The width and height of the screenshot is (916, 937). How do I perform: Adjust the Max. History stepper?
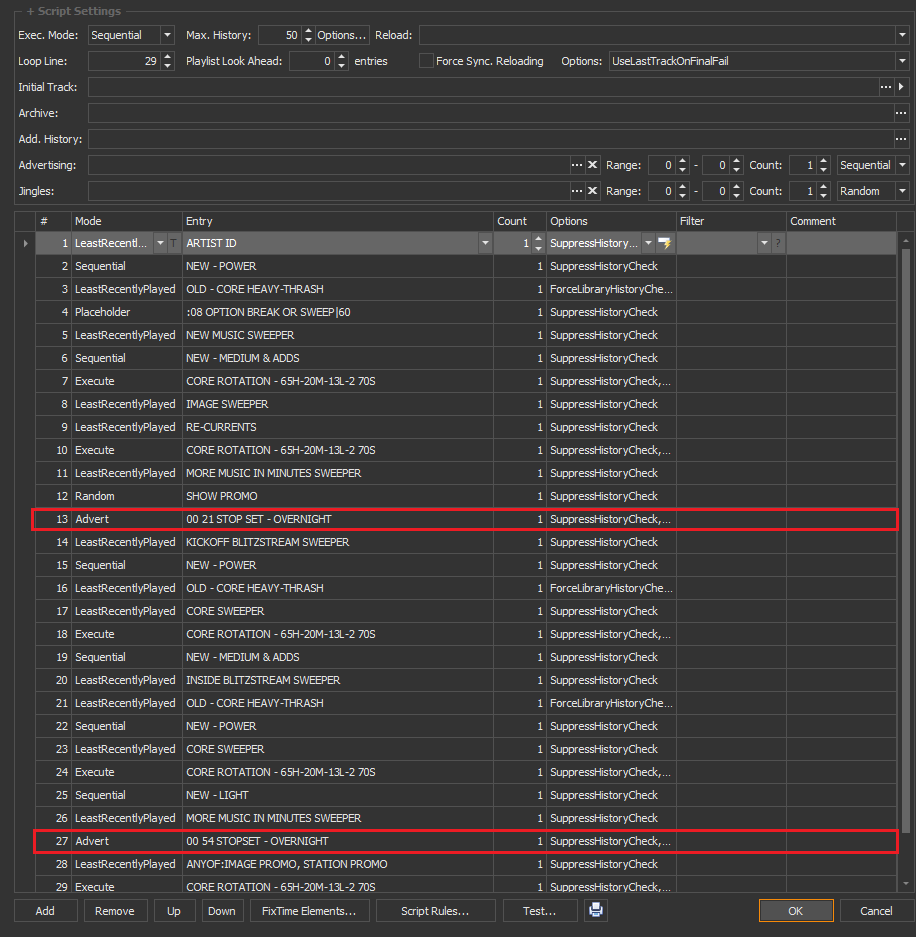click(x=308, y=35)
